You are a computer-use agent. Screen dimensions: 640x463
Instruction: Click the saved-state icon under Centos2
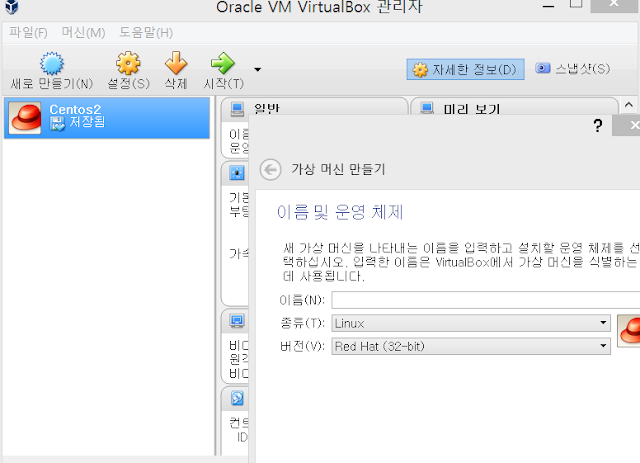tap(57, 123)
